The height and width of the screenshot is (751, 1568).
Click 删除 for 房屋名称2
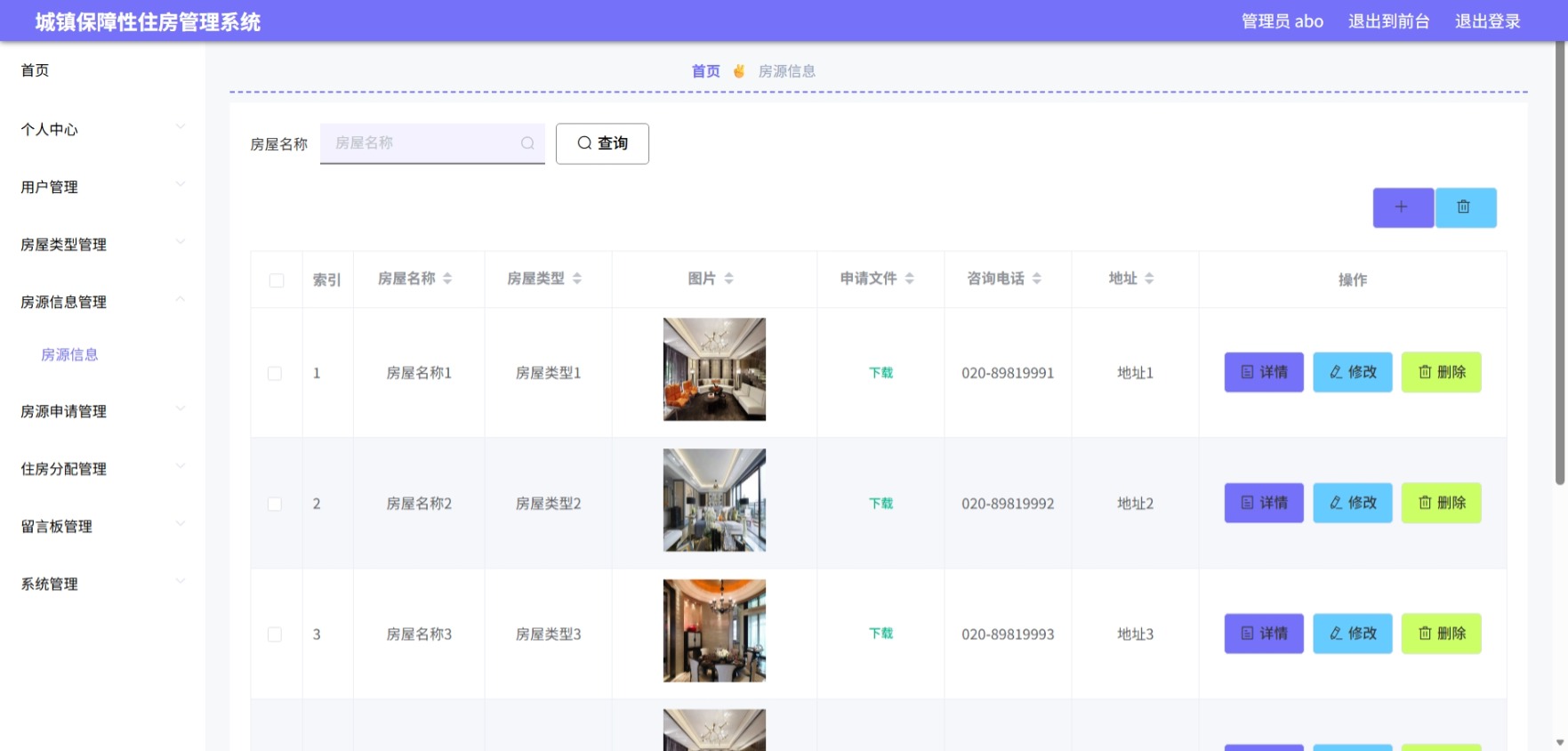tap(1442, 503)
